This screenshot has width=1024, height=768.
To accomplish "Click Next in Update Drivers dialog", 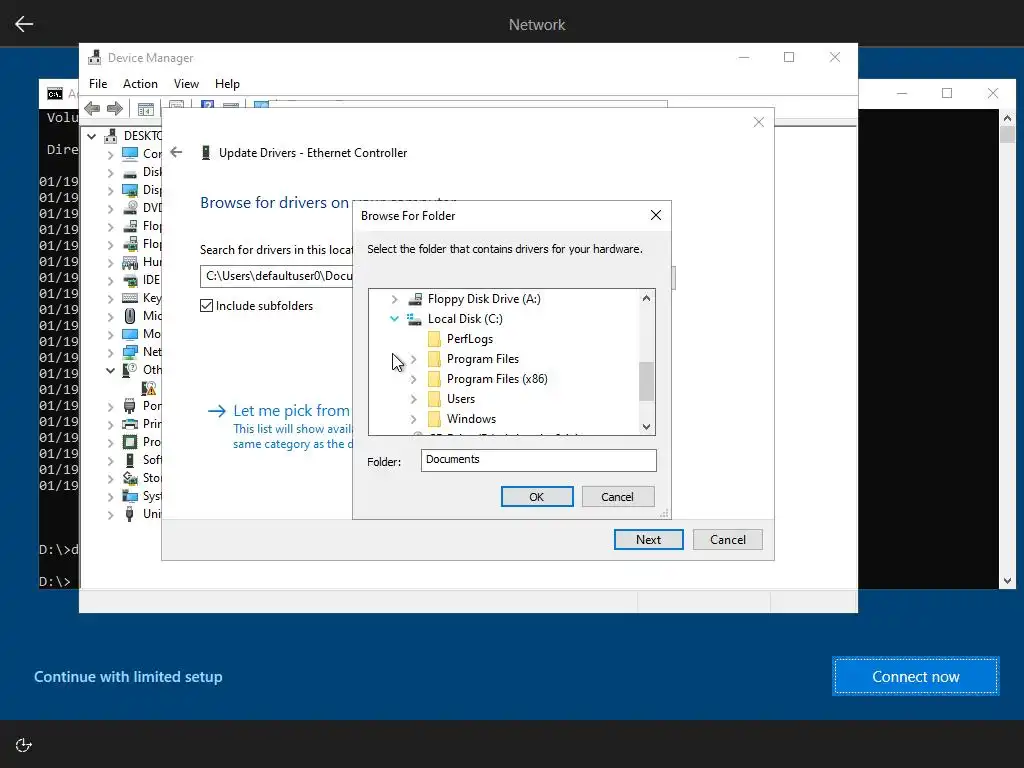I will 648,539.
